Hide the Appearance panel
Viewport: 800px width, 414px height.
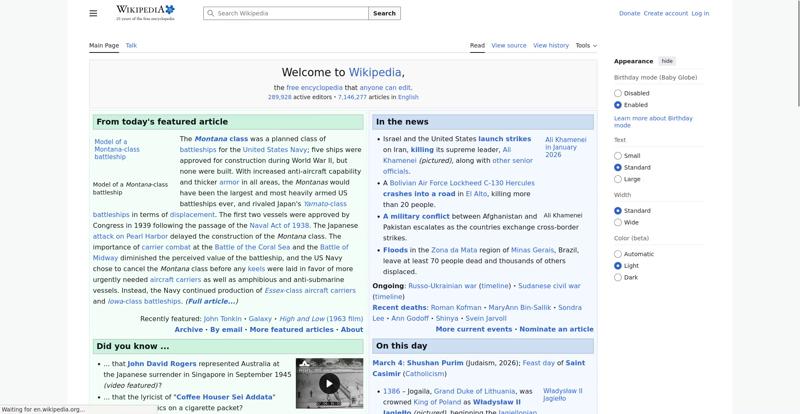click(667, 61)
